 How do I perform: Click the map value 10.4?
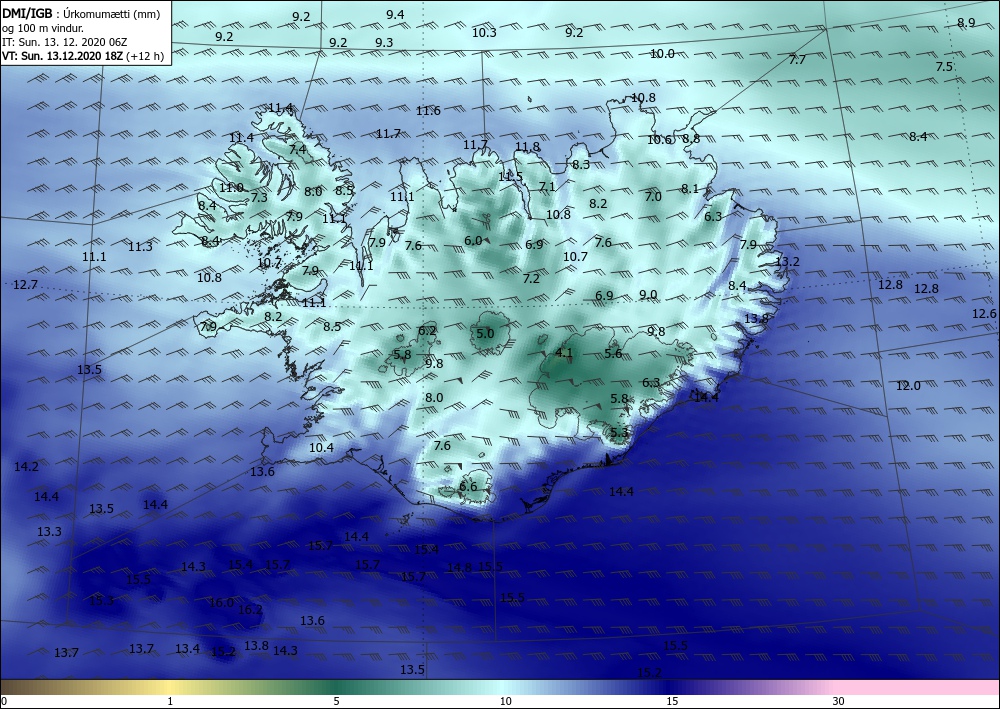(321, 448)
